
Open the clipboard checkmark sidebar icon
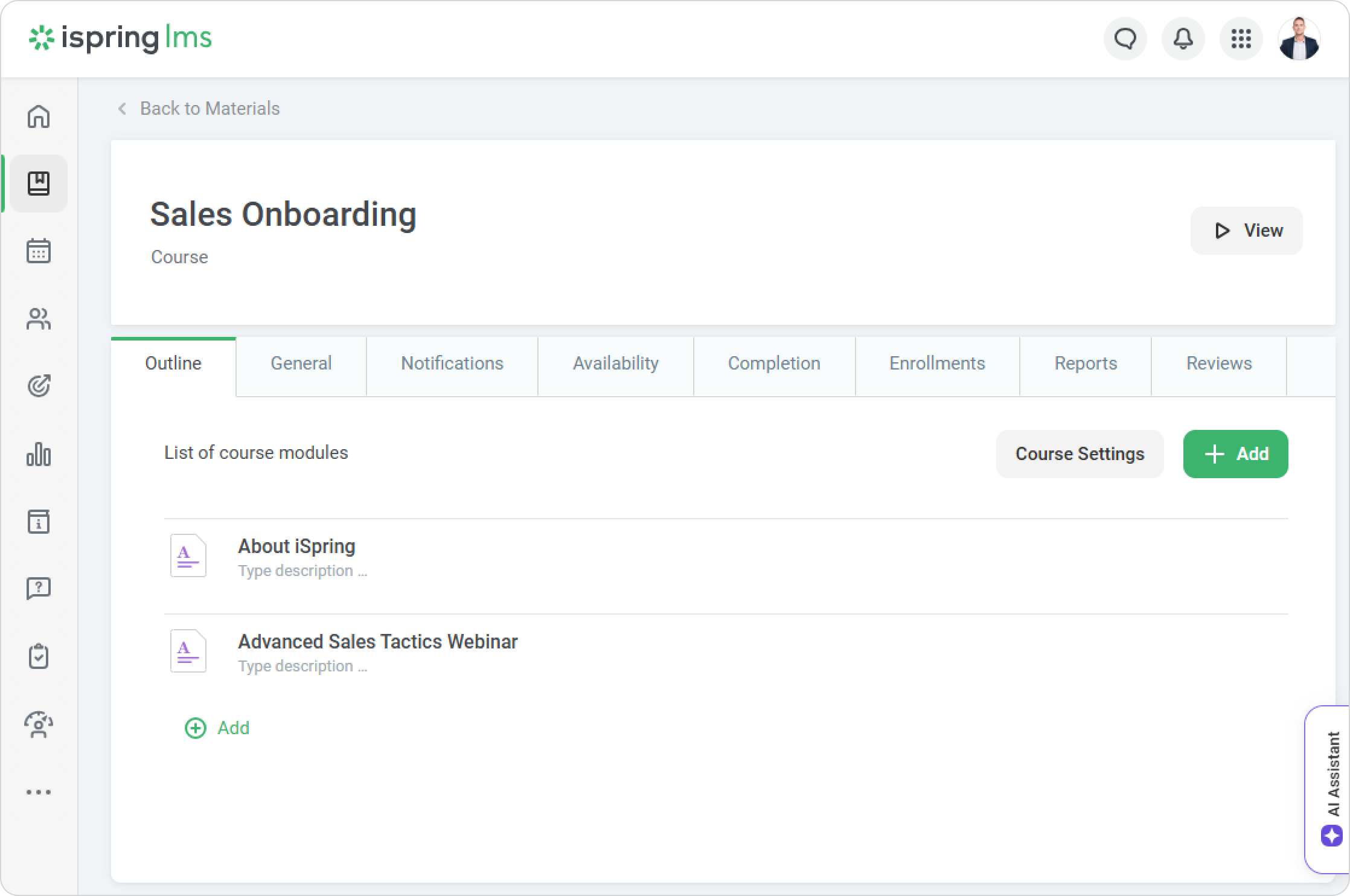click(39, 656)
